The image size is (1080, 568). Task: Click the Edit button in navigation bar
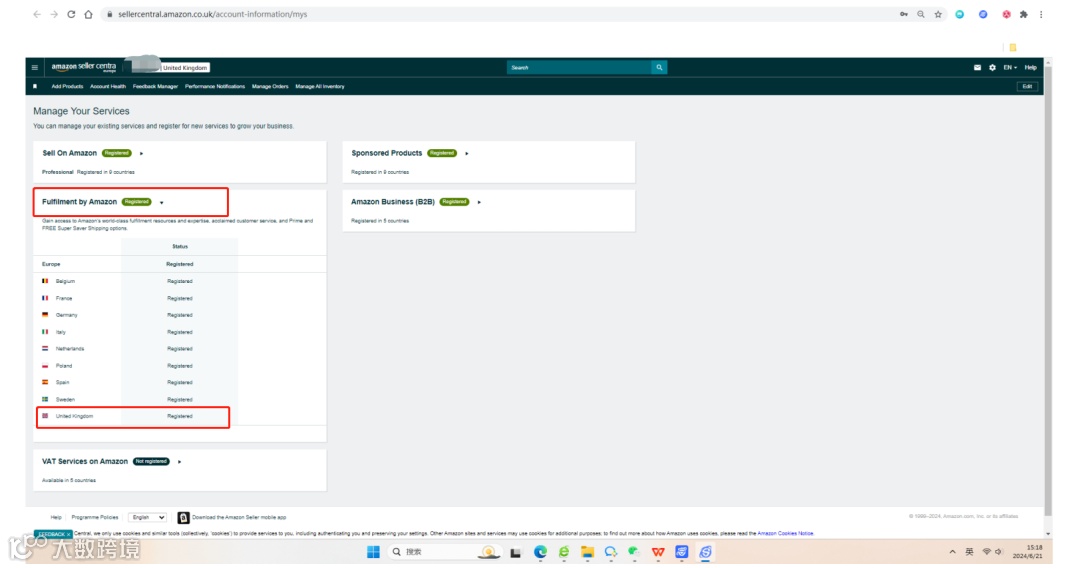point(1027,86)
